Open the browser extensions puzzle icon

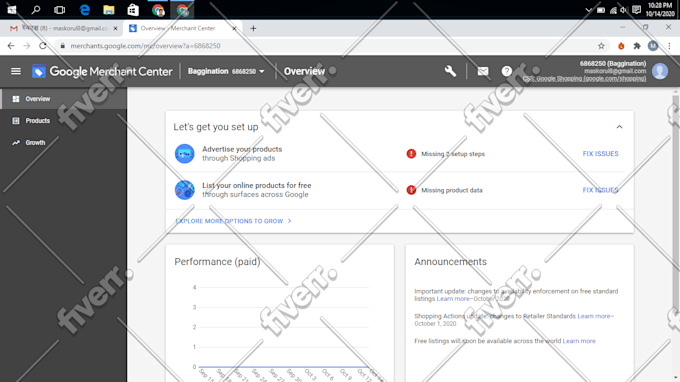(x=637, y=46)
